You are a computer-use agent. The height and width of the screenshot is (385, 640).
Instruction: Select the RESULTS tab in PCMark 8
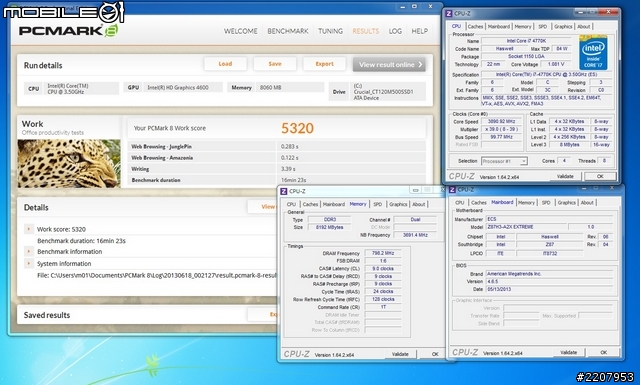tap(365, 31)
